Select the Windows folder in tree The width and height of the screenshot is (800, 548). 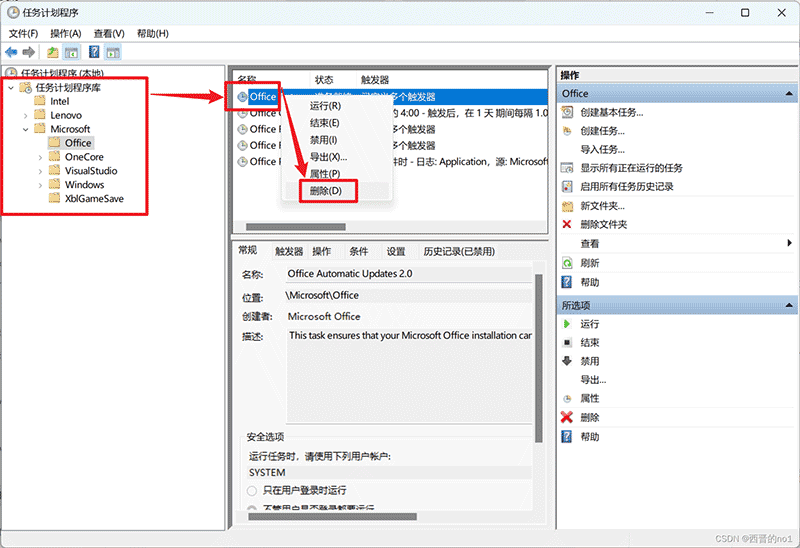click(84, 185)
